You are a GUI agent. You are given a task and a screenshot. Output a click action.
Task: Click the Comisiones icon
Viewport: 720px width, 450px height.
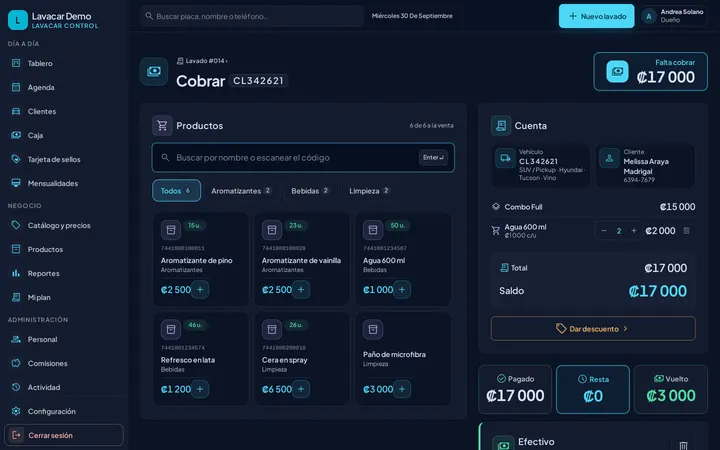click(16, 363)
